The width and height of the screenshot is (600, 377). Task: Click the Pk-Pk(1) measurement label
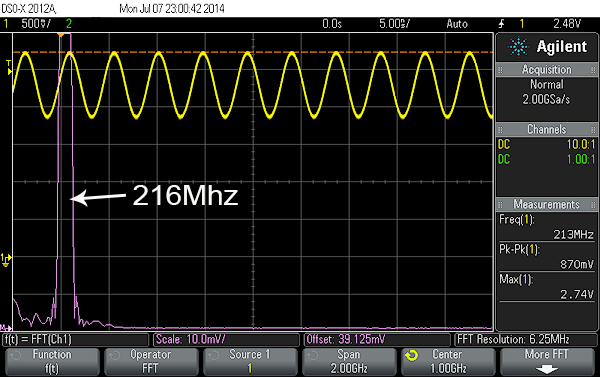[519, 250]
